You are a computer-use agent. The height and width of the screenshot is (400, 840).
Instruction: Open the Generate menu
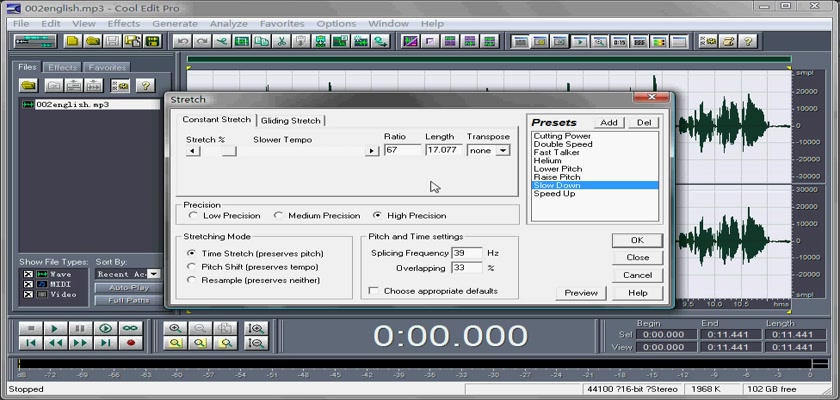pyautogui.click(x=175, y=24)
